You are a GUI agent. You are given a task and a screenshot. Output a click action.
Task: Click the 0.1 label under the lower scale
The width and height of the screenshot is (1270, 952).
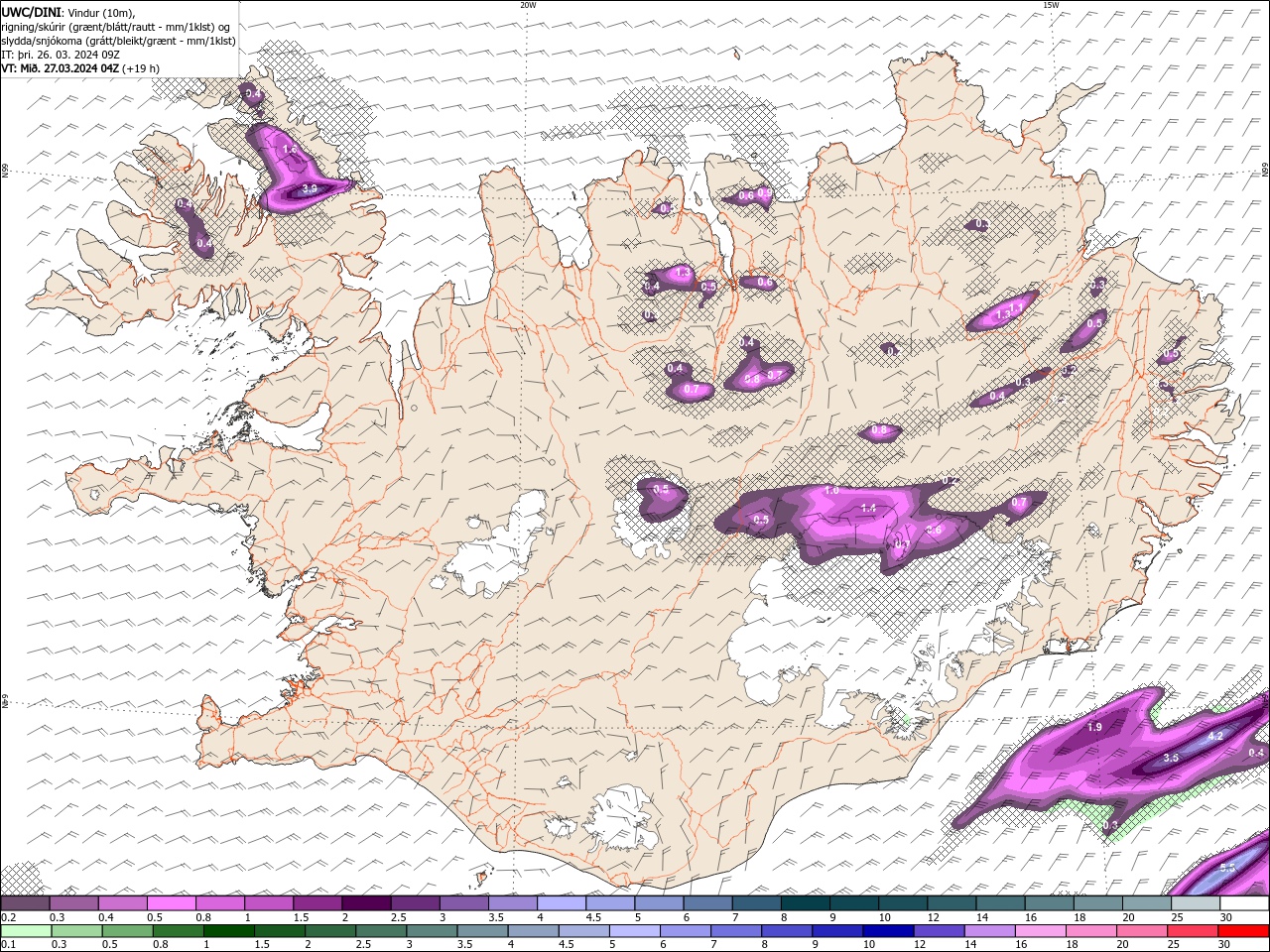tap(7, 945)
